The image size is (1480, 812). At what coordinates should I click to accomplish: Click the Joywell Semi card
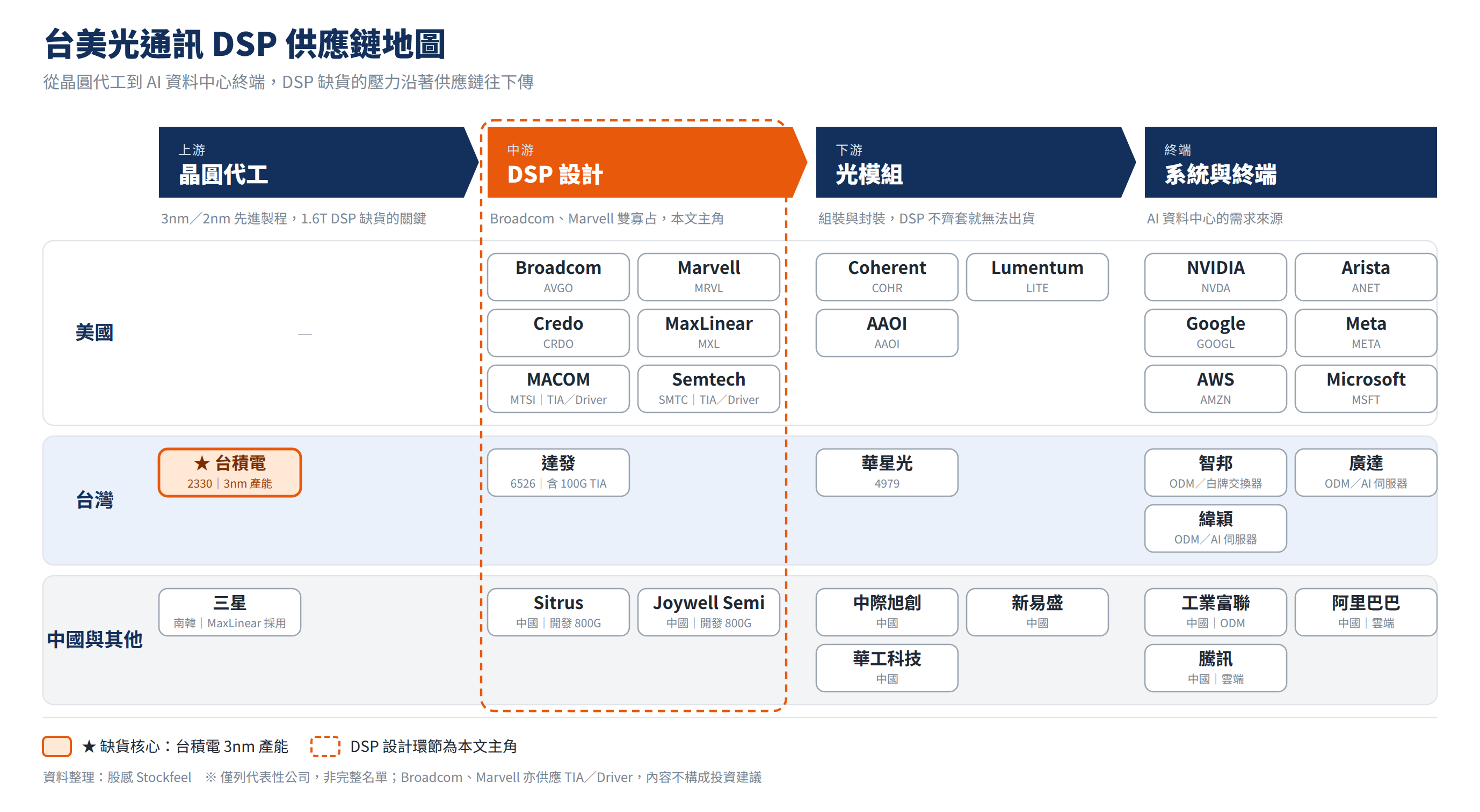pyautogui.click(x=708, y=612)
